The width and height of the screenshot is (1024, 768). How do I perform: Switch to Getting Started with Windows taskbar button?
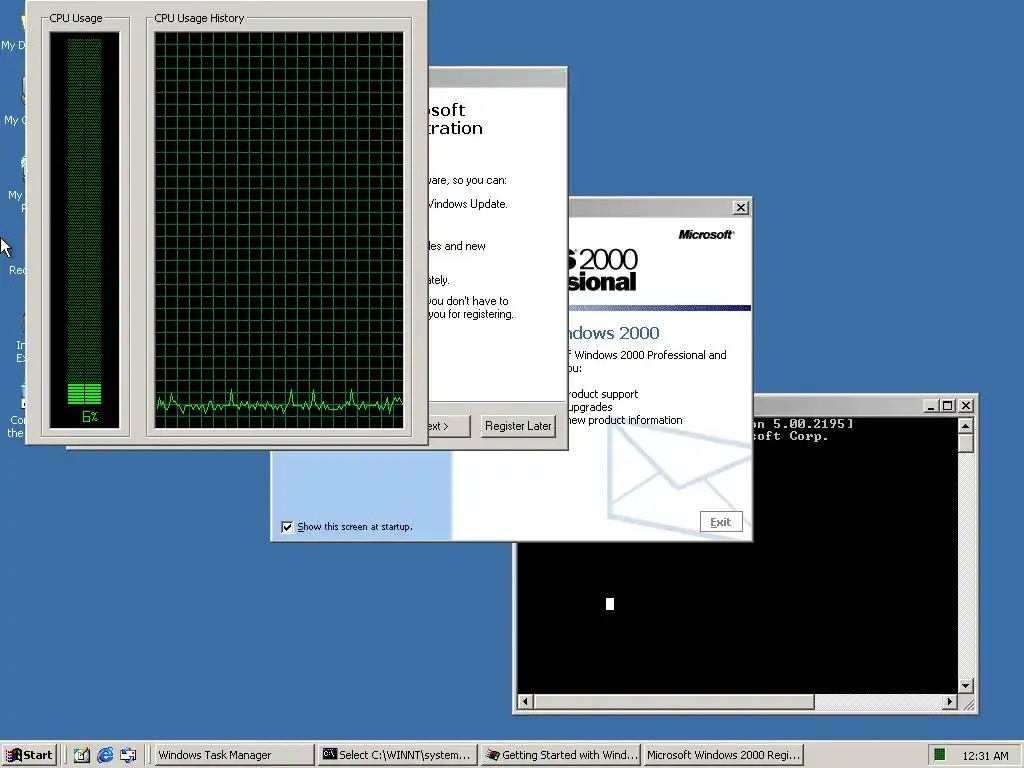[562, 755]
